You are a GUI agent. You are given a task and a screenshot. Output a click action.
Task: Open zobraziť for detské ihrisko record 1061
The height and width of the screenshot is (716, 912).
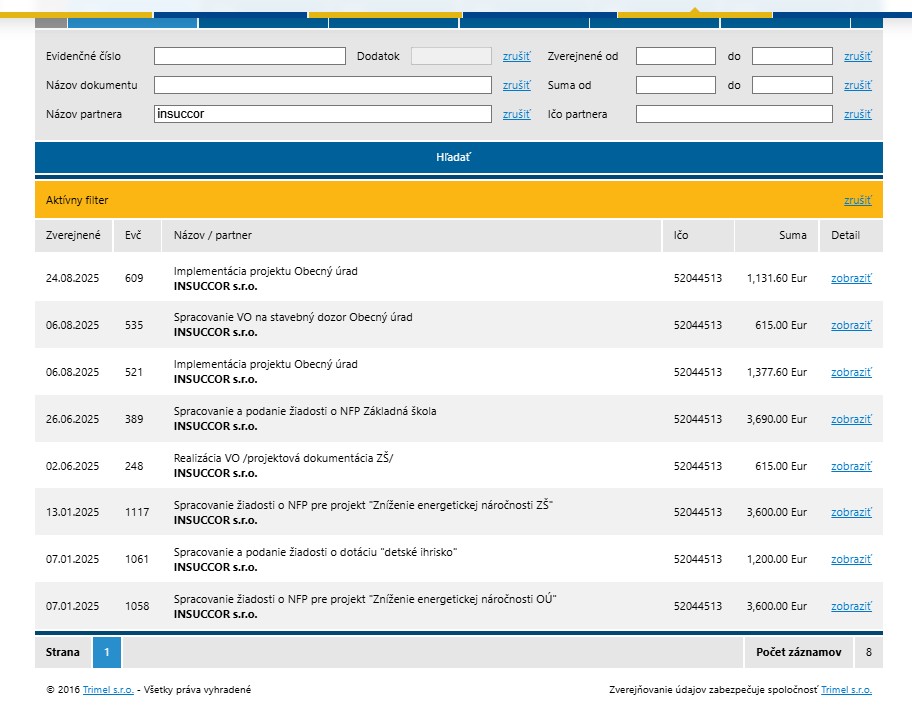point(851,559)
